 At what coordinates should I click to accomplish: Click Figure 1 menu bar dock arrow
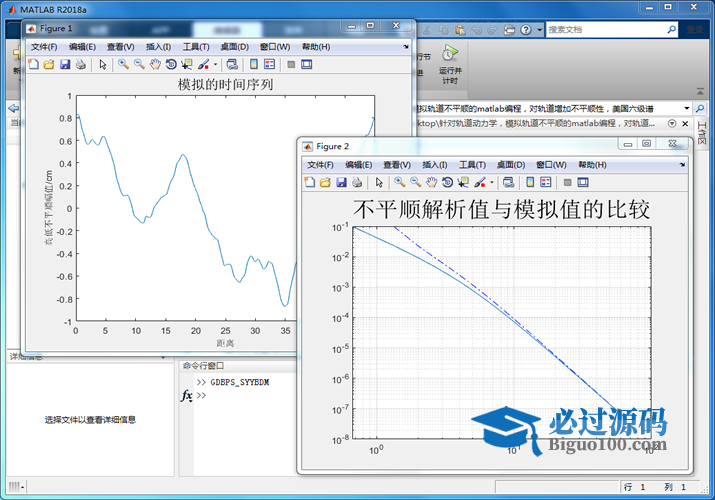click(406, 46)
